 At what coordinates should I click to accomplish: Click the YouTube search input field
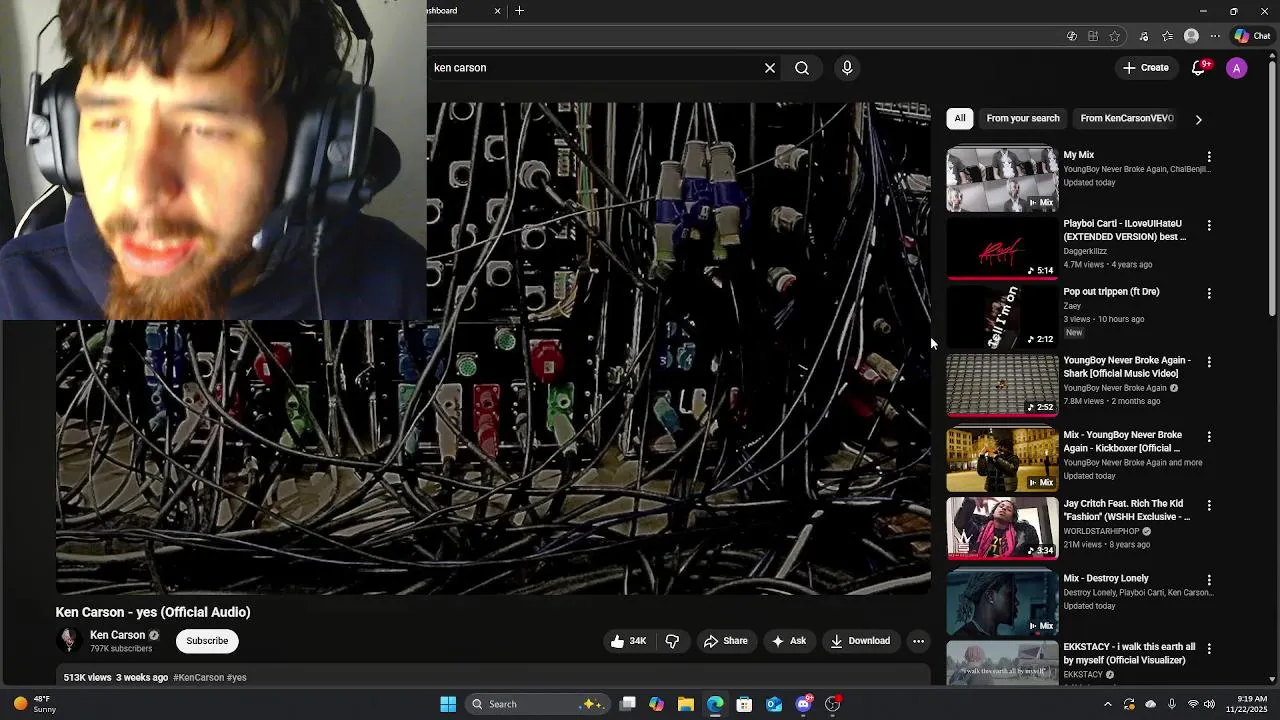point(592,68)
